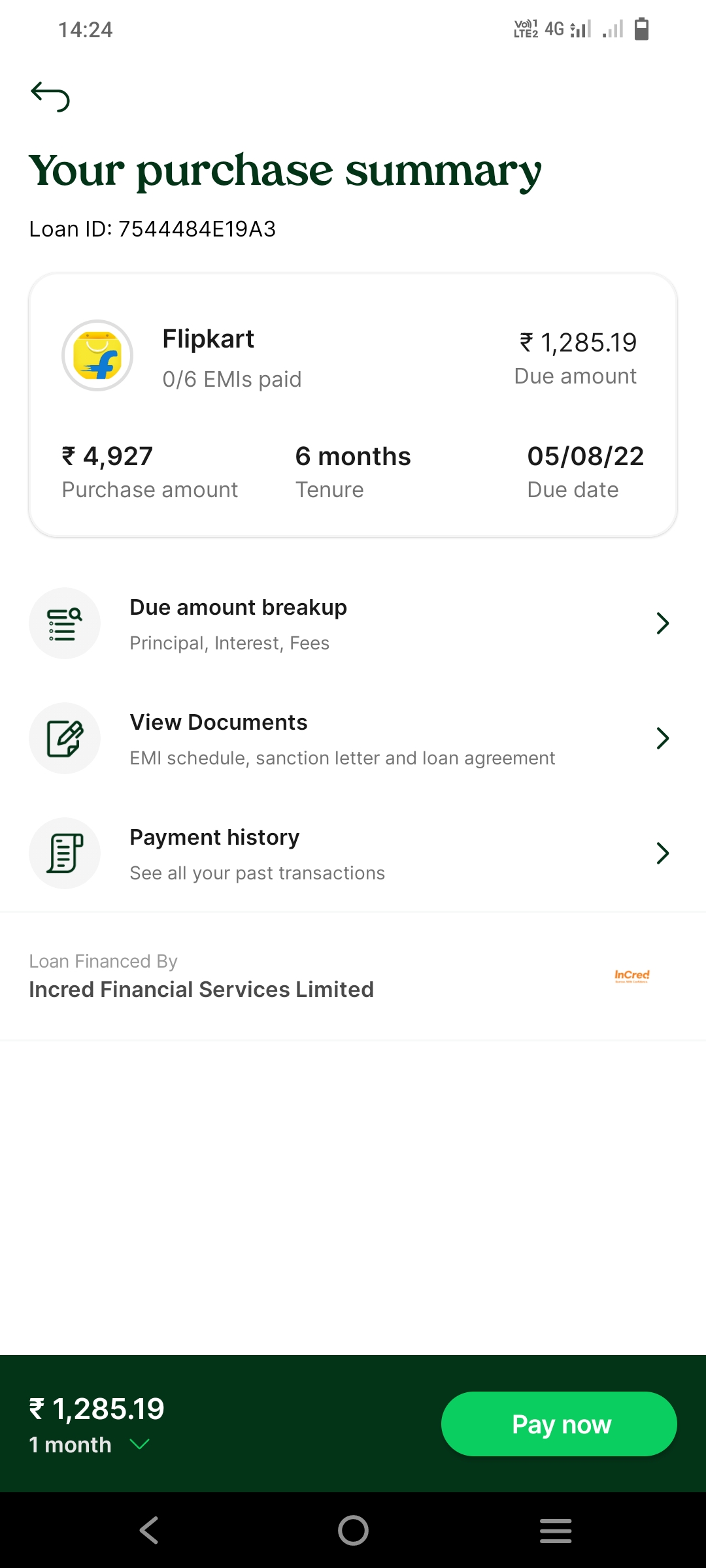The image size is (706, 1568).
Task: Open Payment history chevron arrow
Action: pos(662,853)
